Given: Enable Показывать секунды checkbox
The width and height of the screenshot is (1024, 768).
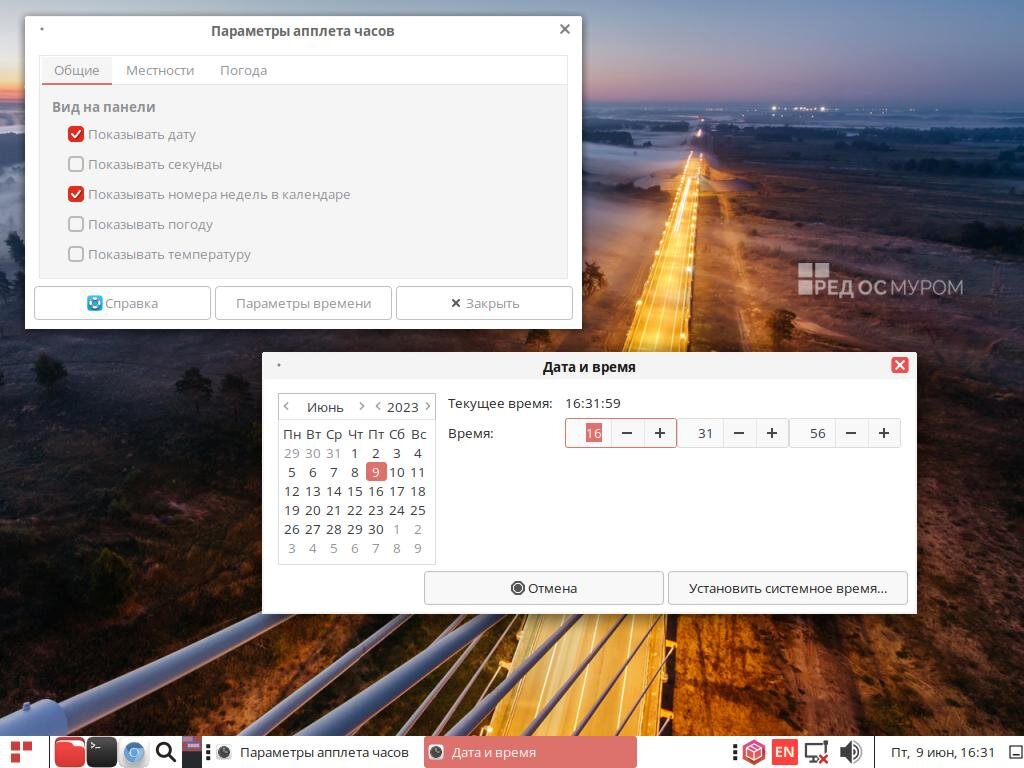Looking at the screenshot, I should click(76, 164).
